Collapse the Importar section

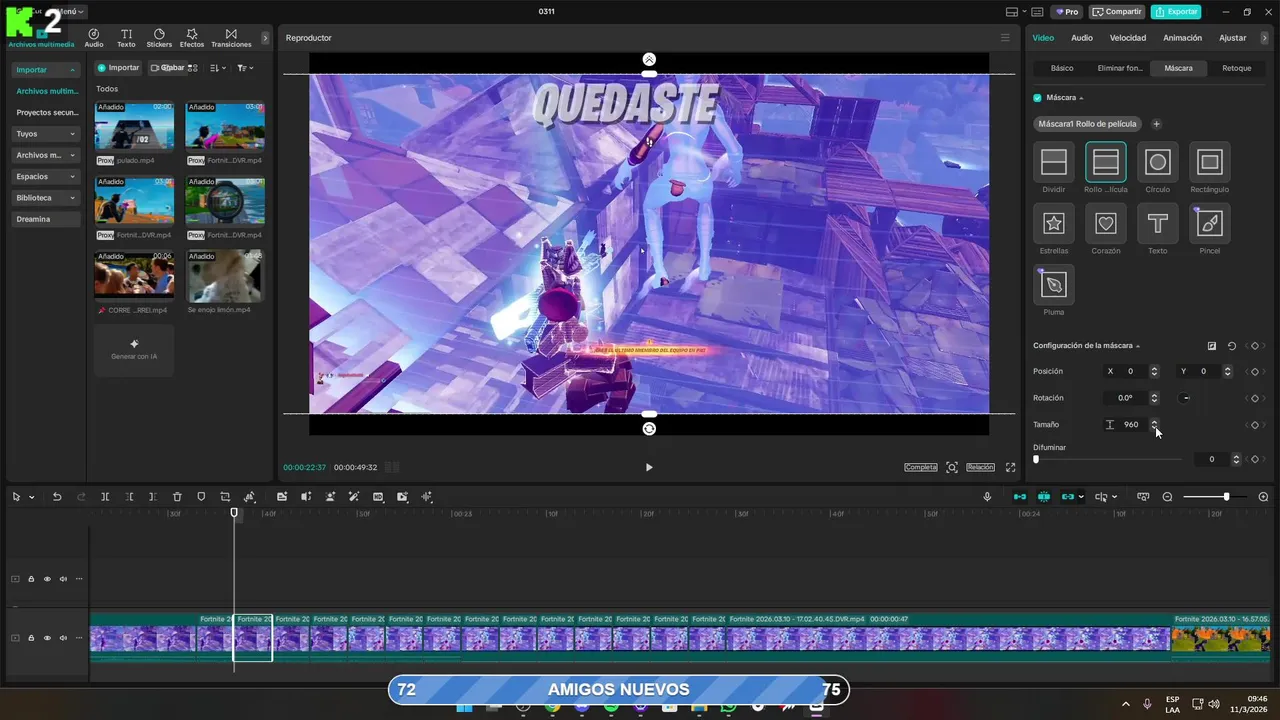(x=46, y=70)
